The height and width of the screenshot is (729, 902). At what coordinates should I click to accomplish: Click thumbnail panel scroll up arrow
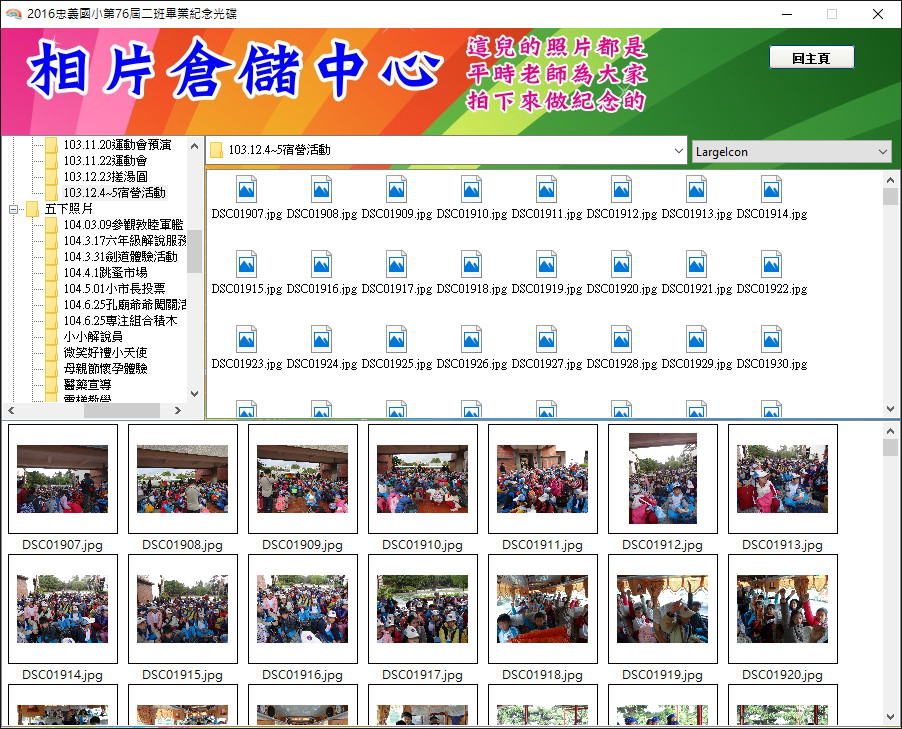pyautogui.click(x=890, y=431)
